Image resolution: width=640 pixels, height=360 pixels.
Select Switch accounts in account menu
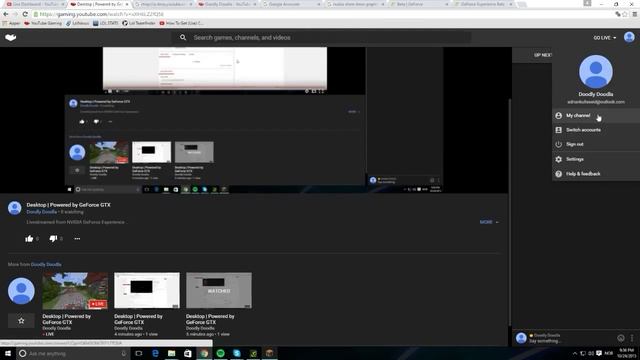coord(596,130)
